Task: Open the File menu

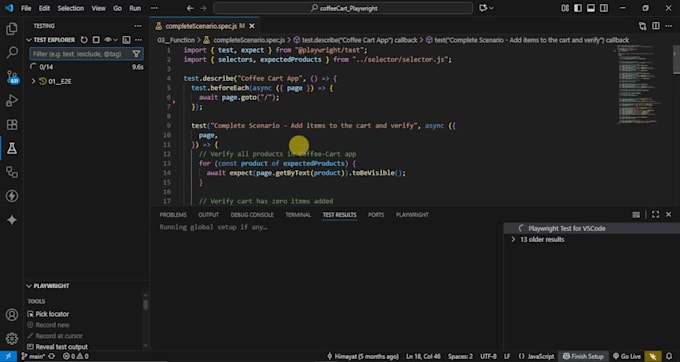Action: click(26, 8)
